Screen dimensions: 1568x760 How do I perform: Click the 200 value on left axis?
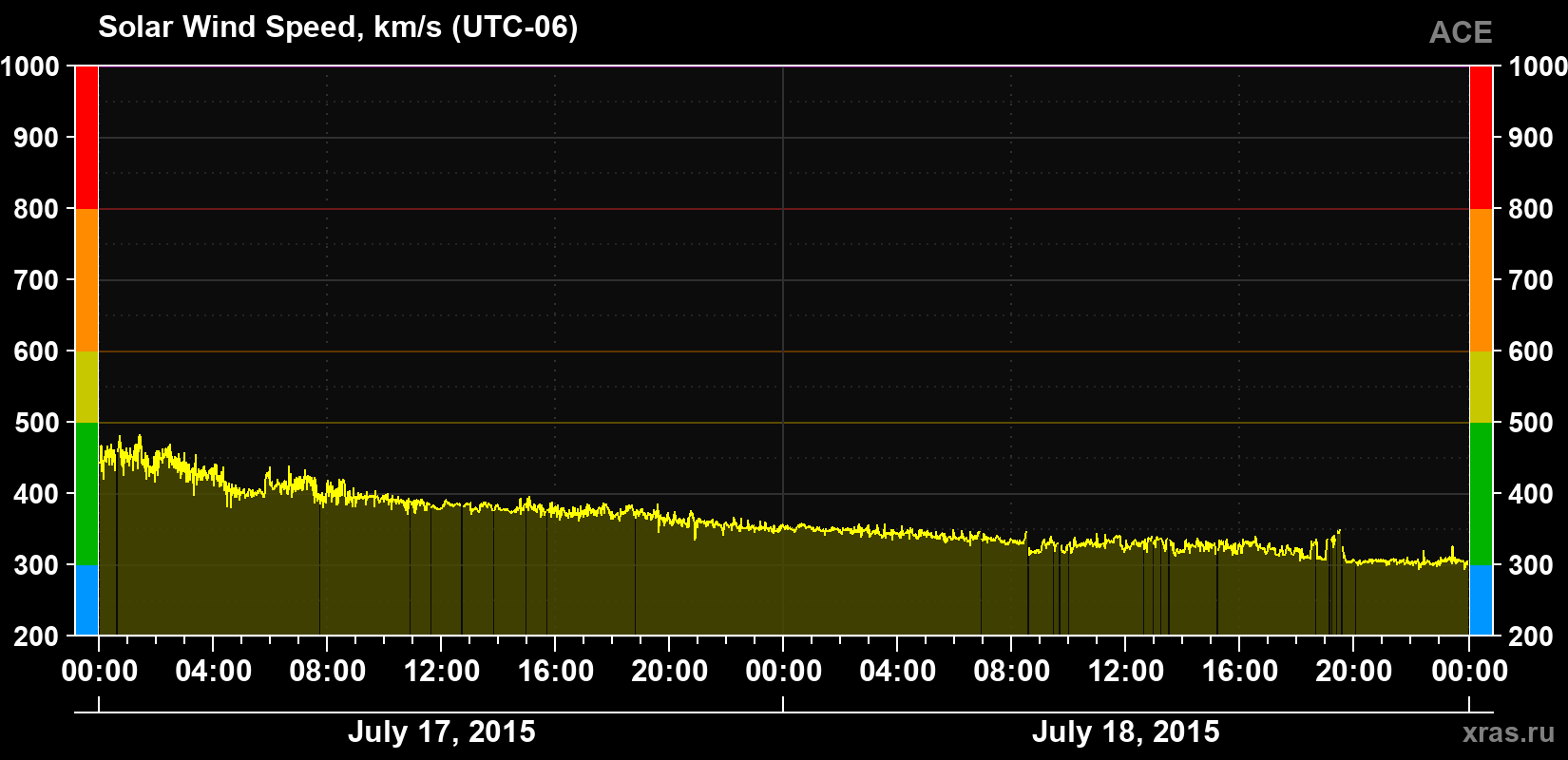pyautogui.click(x=37, y=636)
